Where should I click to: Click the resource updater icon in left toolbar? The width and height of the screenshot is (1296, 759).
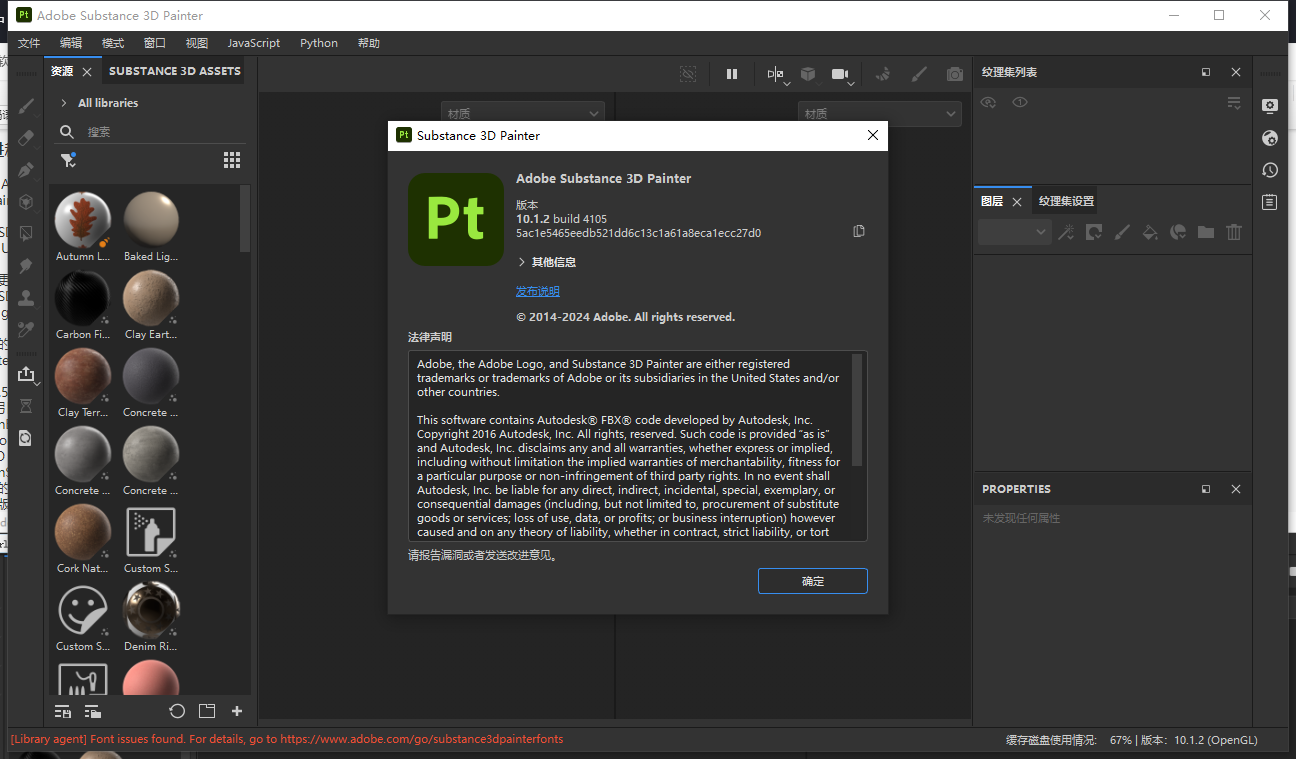(x=27, y=438)
